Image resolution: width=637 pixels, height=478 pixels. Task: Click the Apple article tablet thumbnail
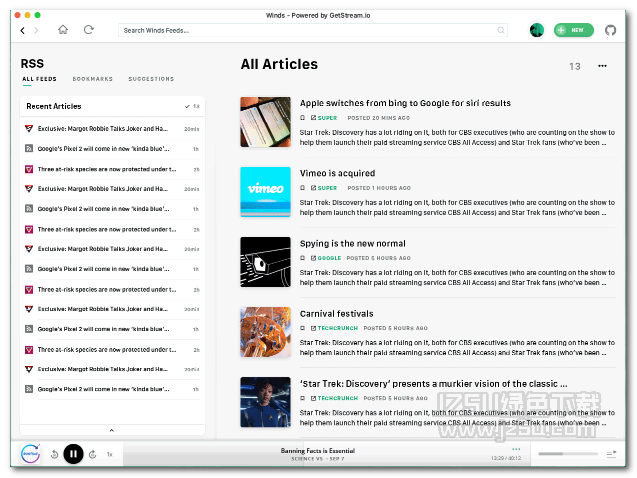pyautogui.click(x=265, y=122)
